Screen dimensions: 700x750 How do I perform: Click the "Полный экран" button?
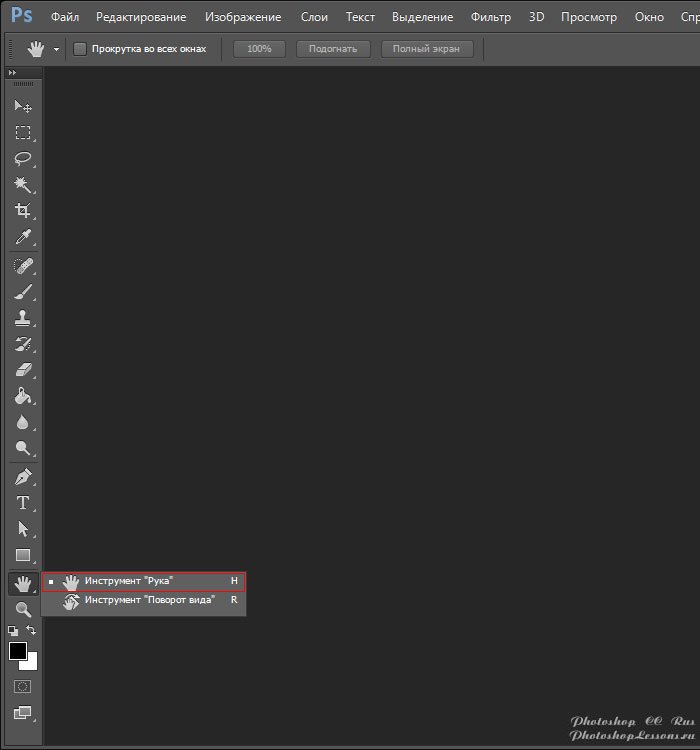tap(427, 49)
